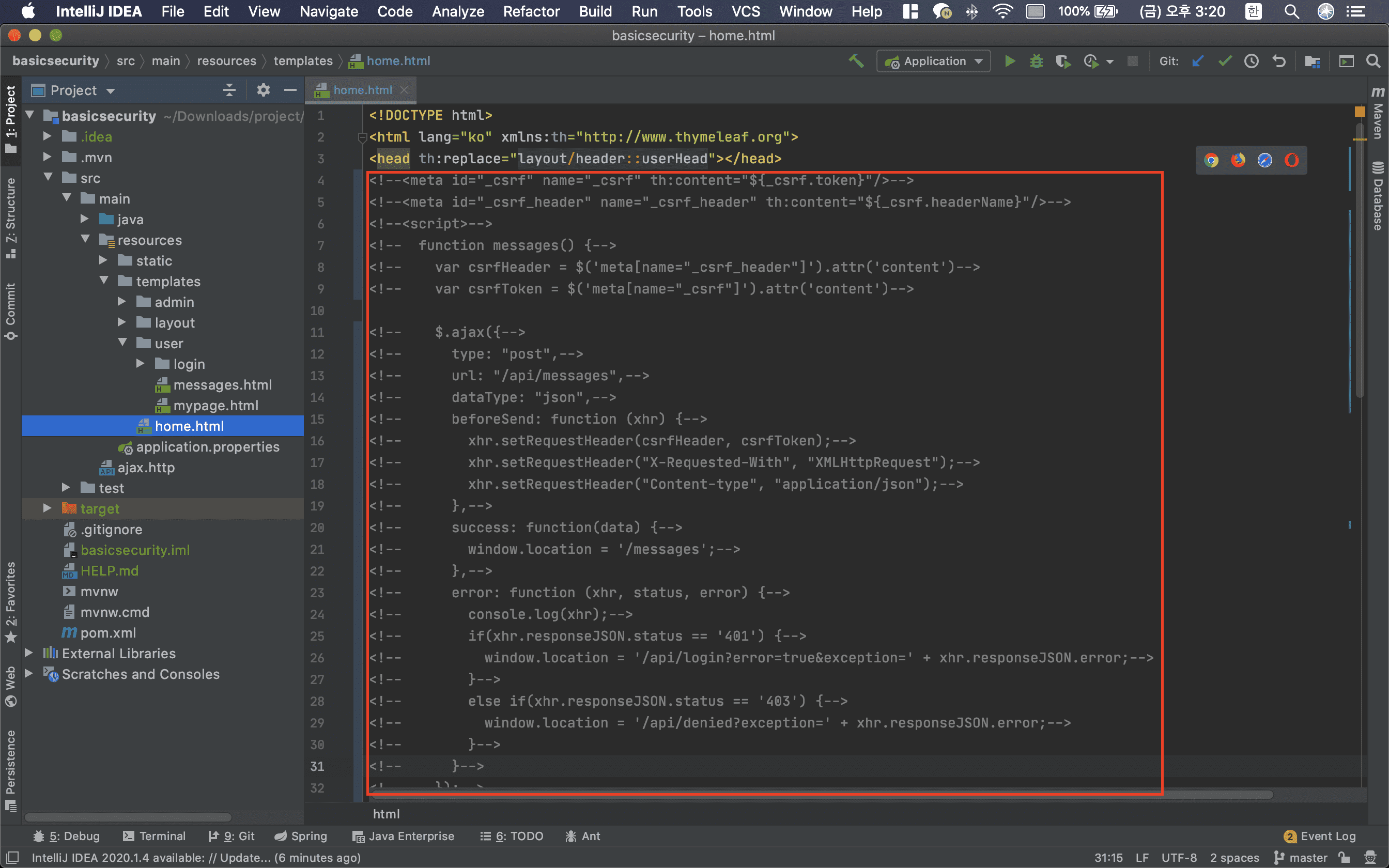Show Git history clock icon

tap(1251, 61)
